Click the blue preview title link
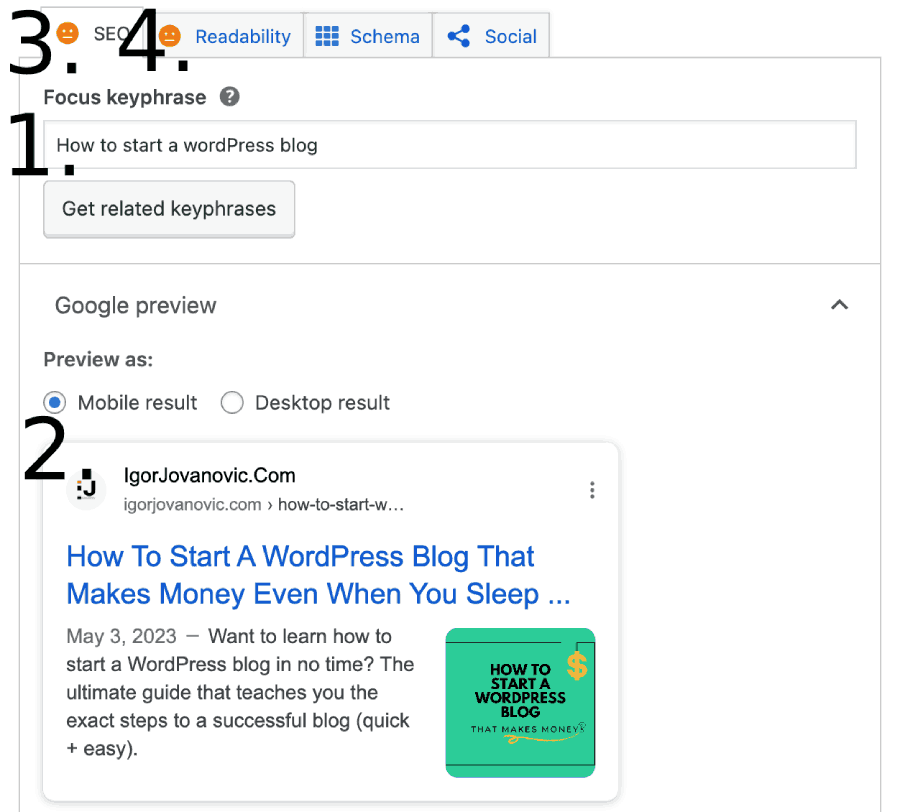 [319, 575]
